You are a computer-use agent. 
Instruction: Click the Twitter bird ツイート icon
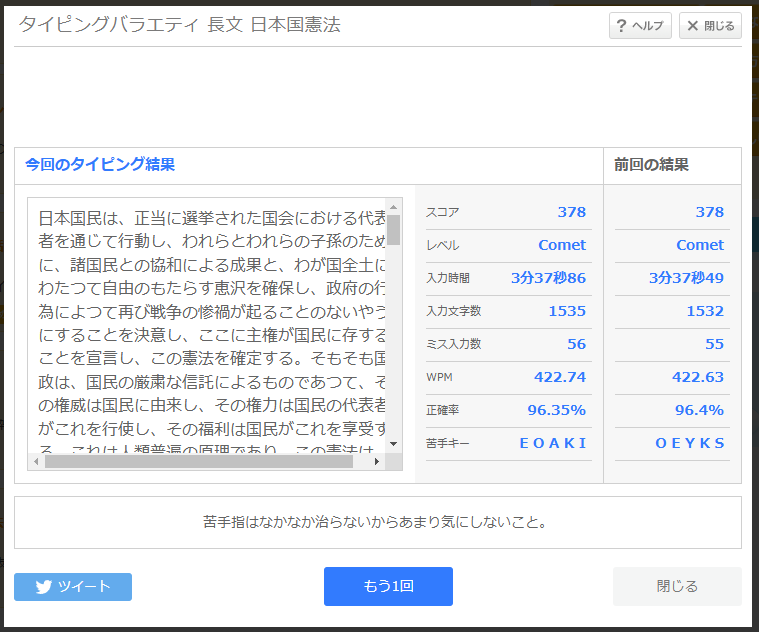coord(43,587)
